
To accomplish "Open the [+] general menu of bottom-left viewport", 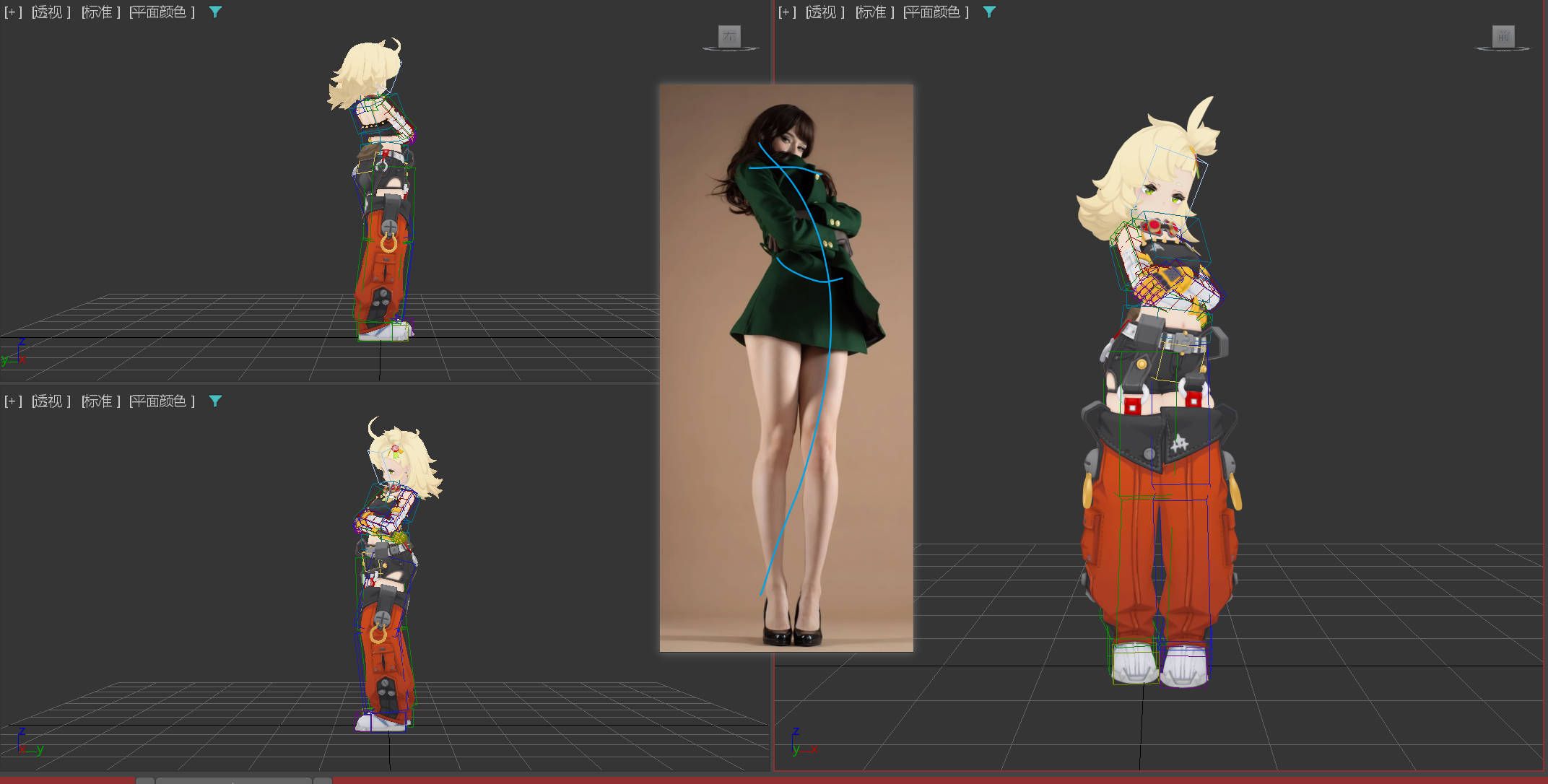I will [x=13, y=401].
